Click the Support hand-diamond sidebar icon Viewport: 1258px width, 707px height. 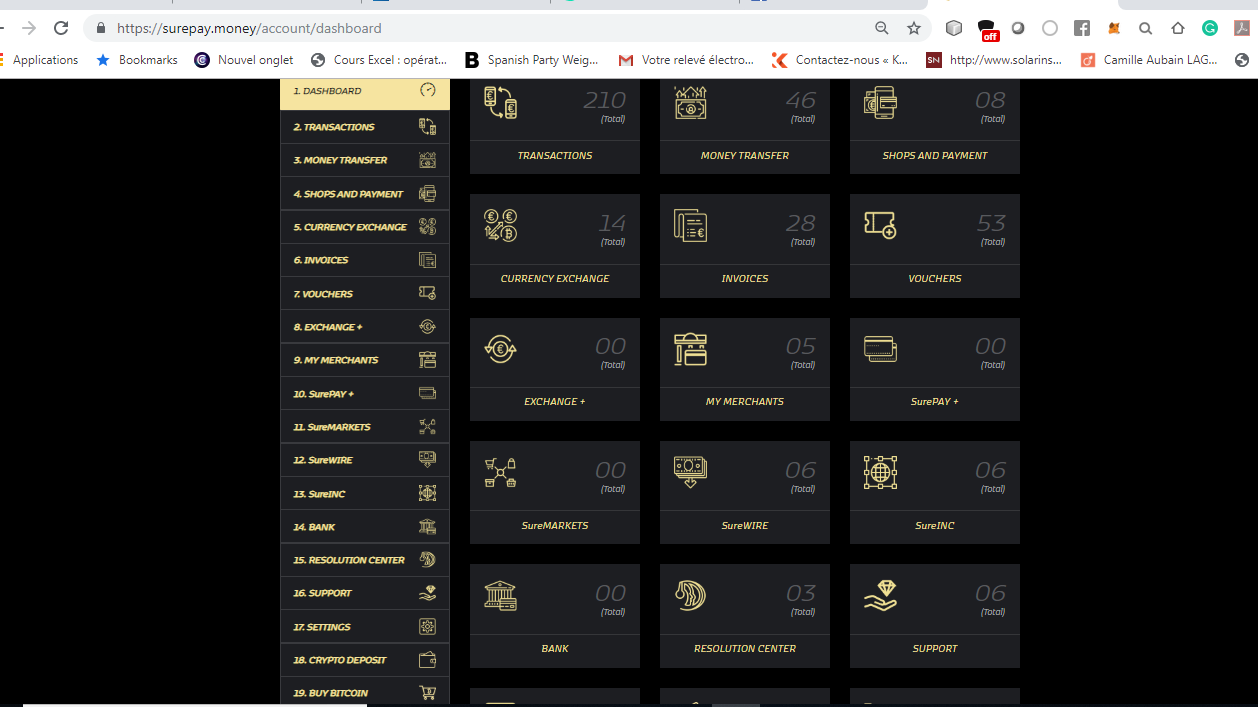[428, 593]
